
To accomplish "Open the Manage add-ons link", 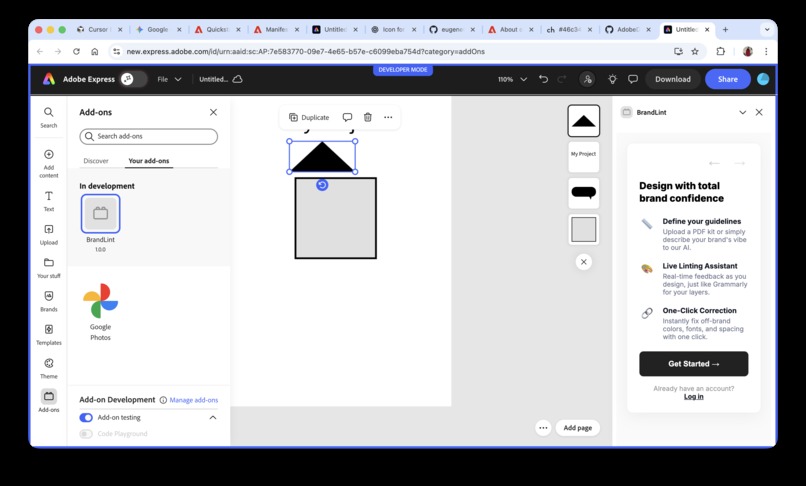I will point(194,400).
